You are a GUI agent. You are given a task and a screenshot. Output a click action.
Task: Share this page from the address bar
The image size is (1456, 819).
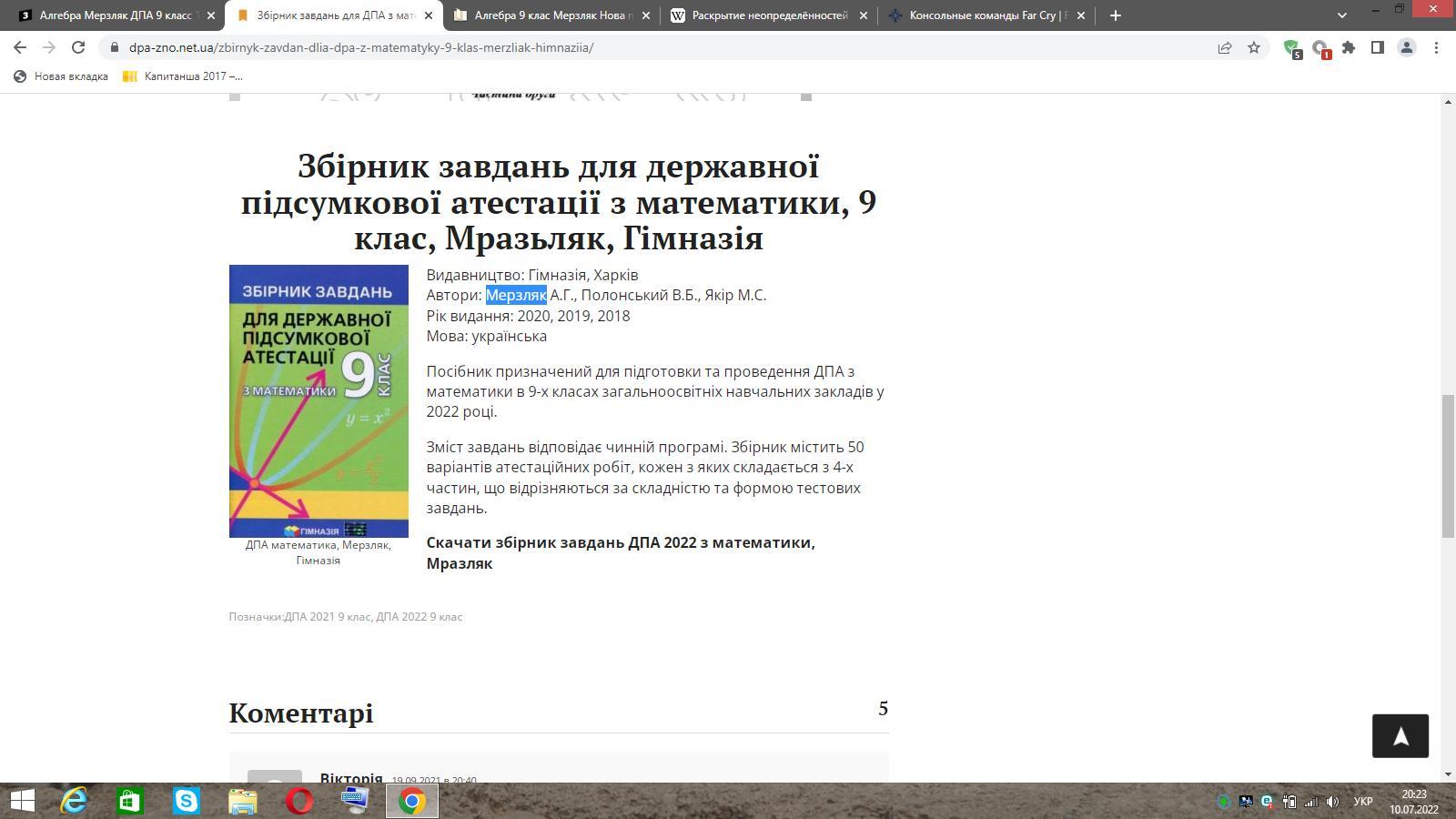(1225, 47)
